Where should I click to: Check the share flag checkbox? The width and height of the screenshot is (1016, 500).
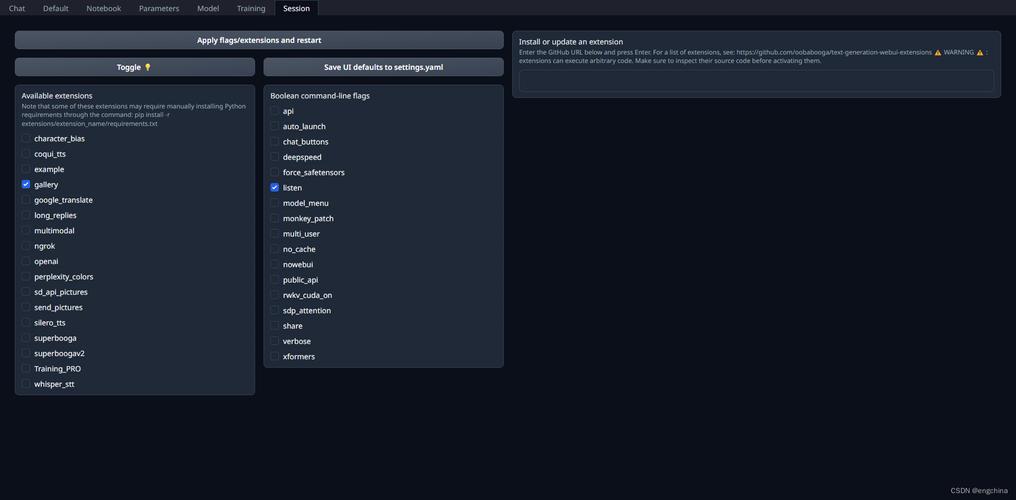click(275, 326)
